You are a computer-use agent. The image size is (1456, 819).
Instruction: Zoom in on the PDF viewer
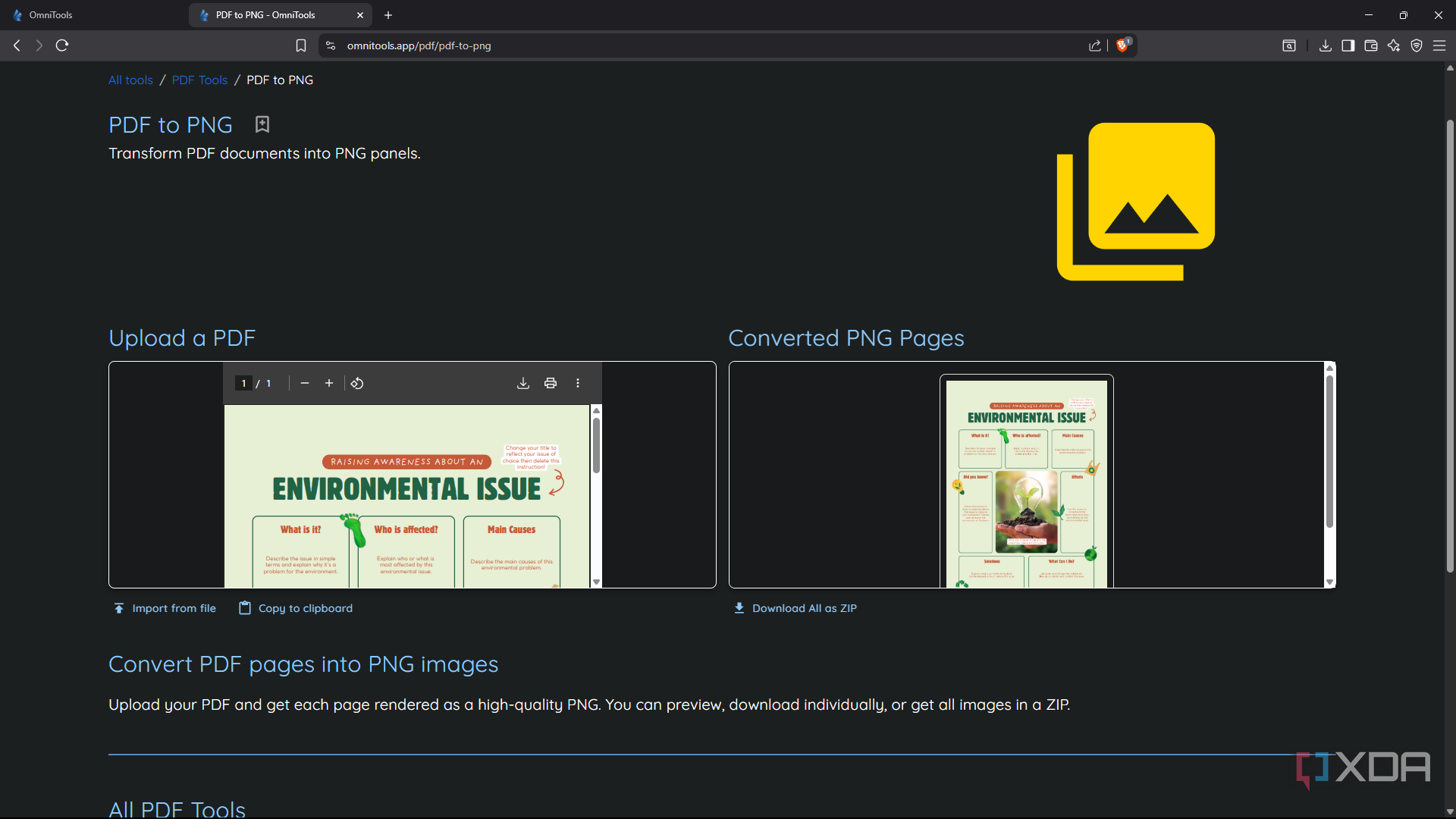(x=329, y=384)
